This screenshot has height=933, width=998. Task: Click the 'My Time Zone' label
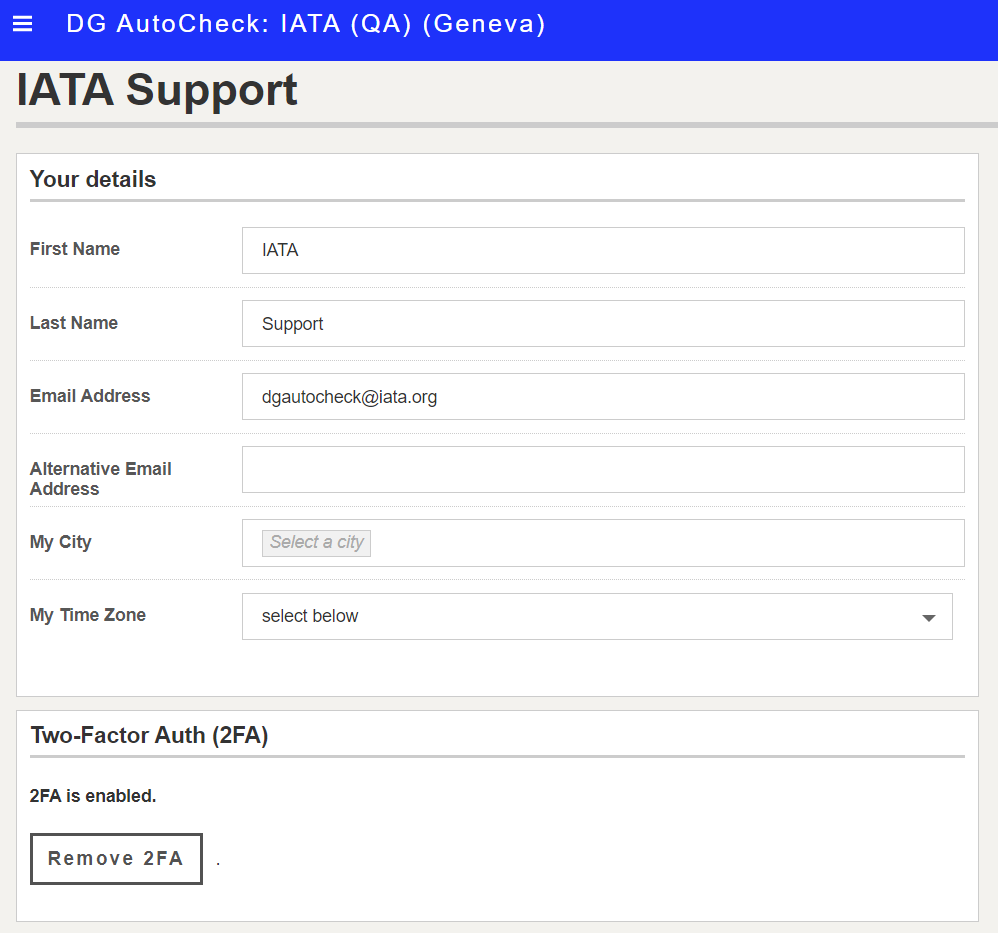tap(88, 615)
